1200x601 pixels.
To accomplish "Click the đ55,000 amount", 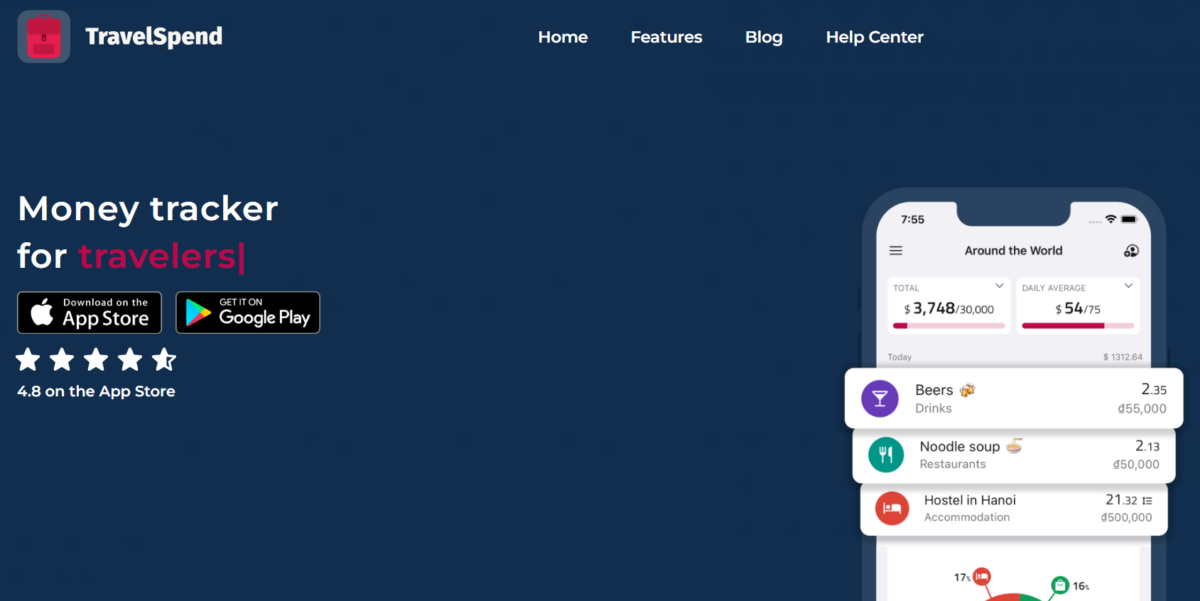I will tap(1141, 409).
